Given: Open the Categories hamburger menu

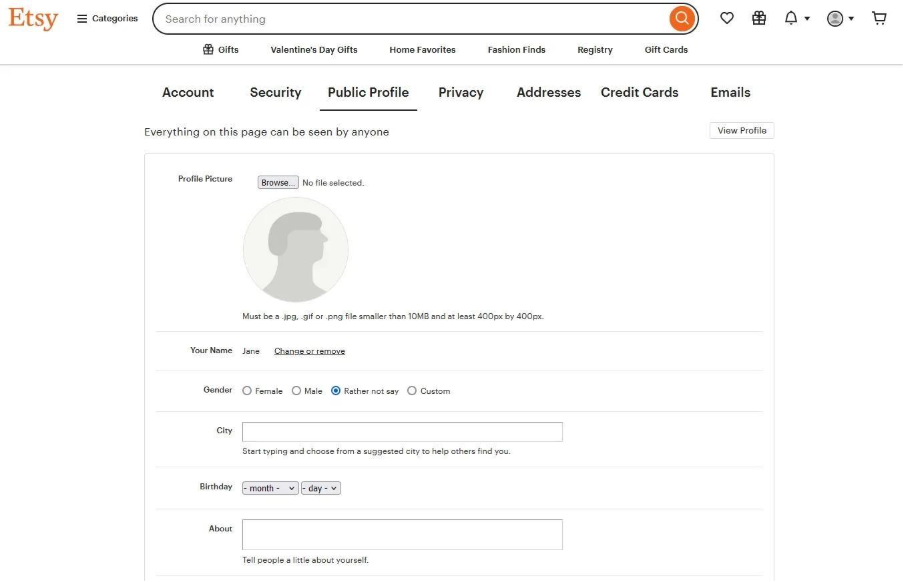Looking at the screenshot, I should (x=107, y=18).
